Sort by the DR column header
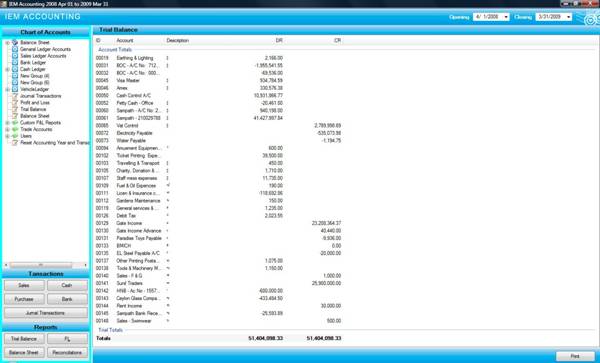This screenshot has height=363, width=600. pos(279,40)
